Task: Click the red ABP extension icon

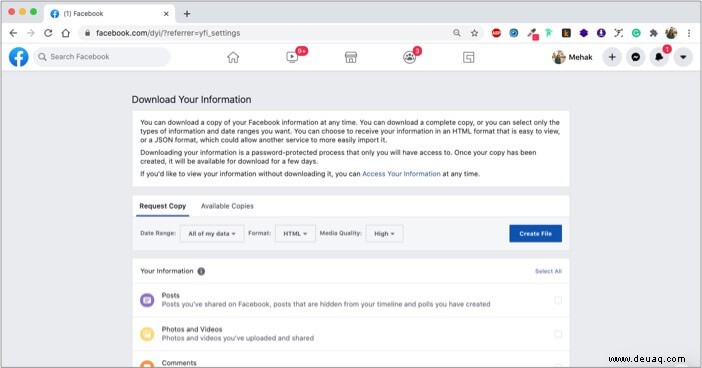Action: (496, 33)
